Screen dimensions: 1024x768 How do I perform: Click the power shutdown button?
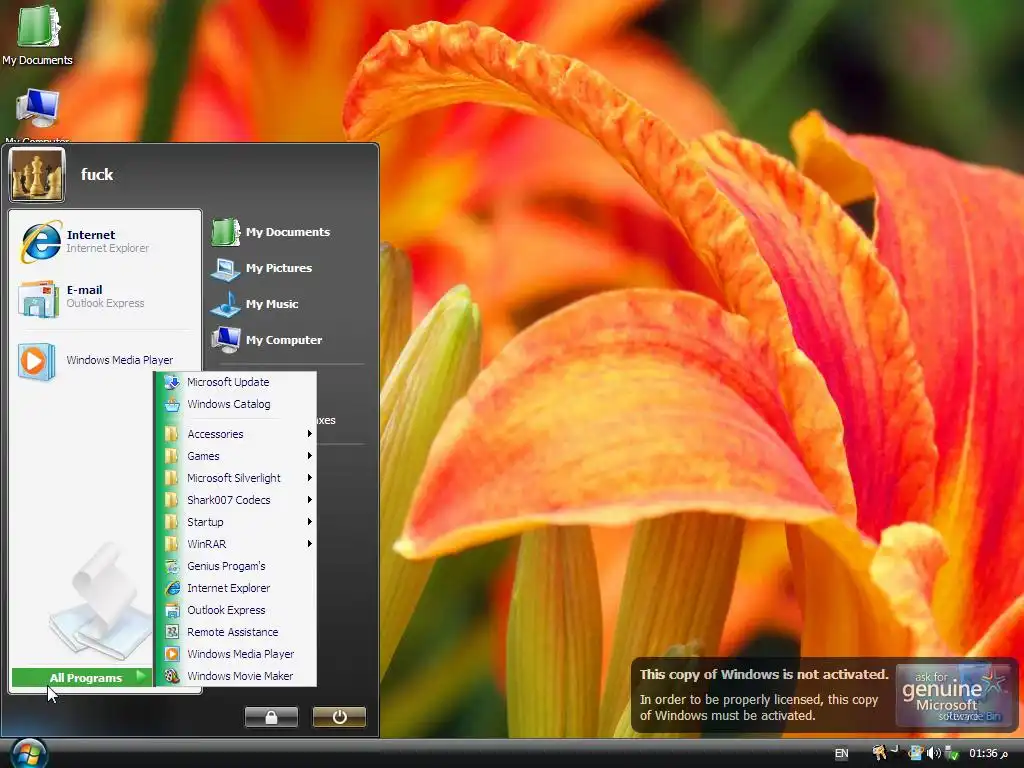click(340, 717)
